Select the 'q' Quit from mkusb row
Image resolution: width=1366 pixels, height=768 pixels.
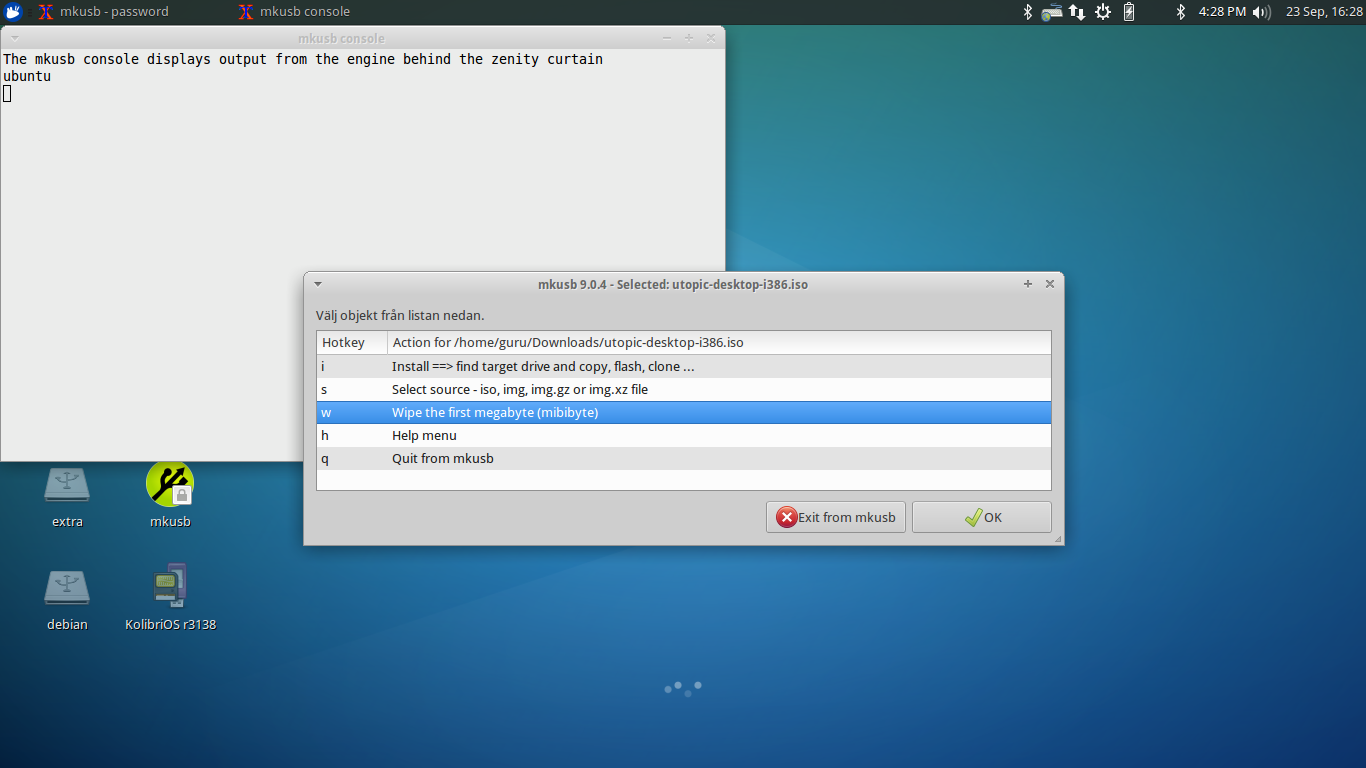(684, 458)
